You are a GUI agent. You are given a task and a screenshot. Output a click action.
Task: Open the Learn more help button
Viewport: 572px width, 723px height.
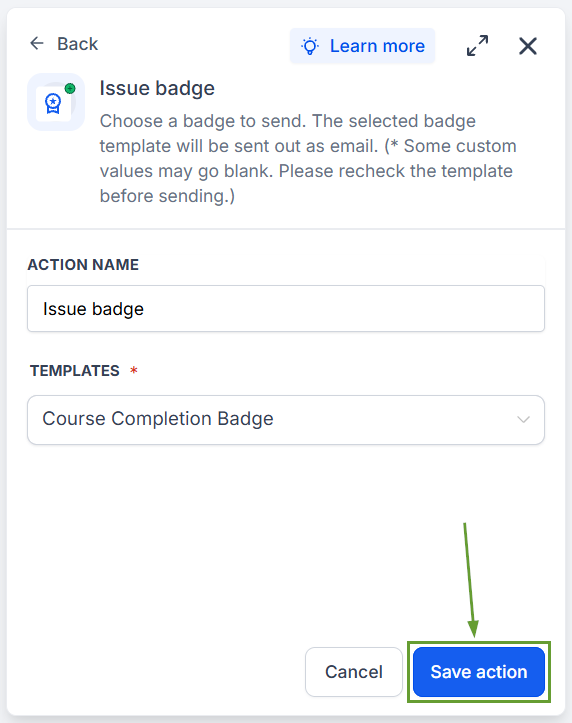362,46
